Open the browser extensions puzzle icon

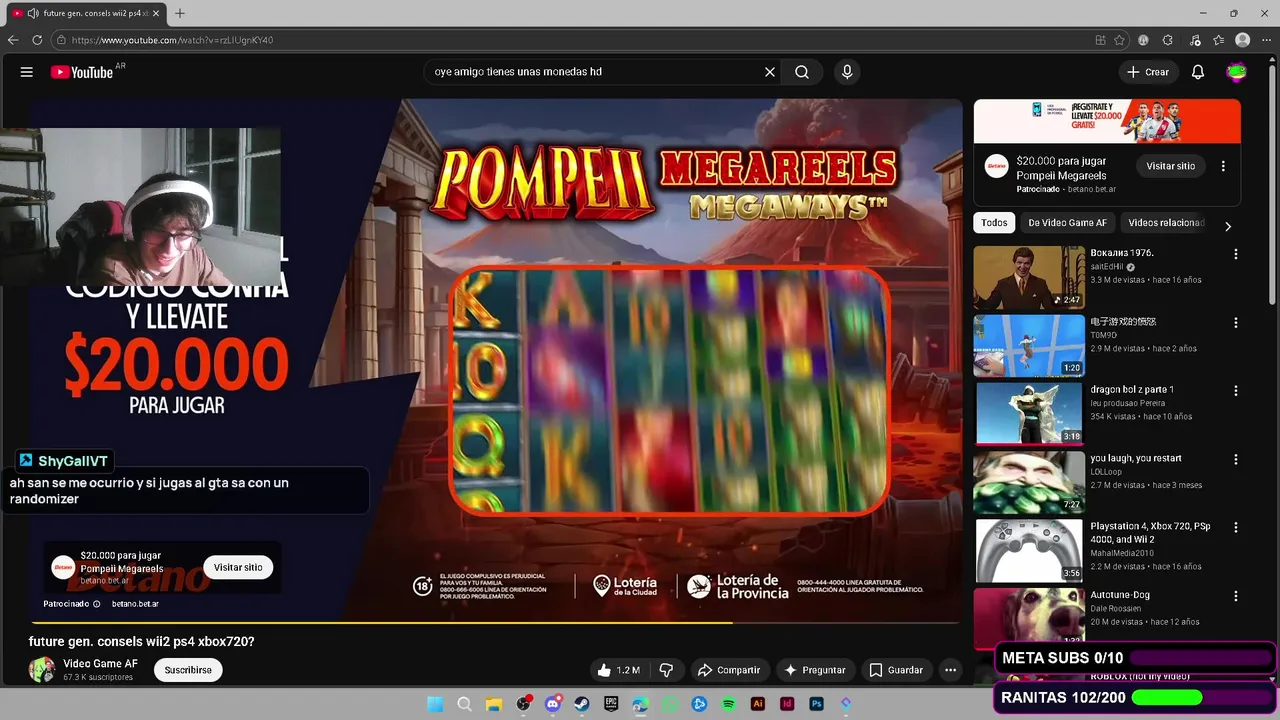click(1167, 40)
